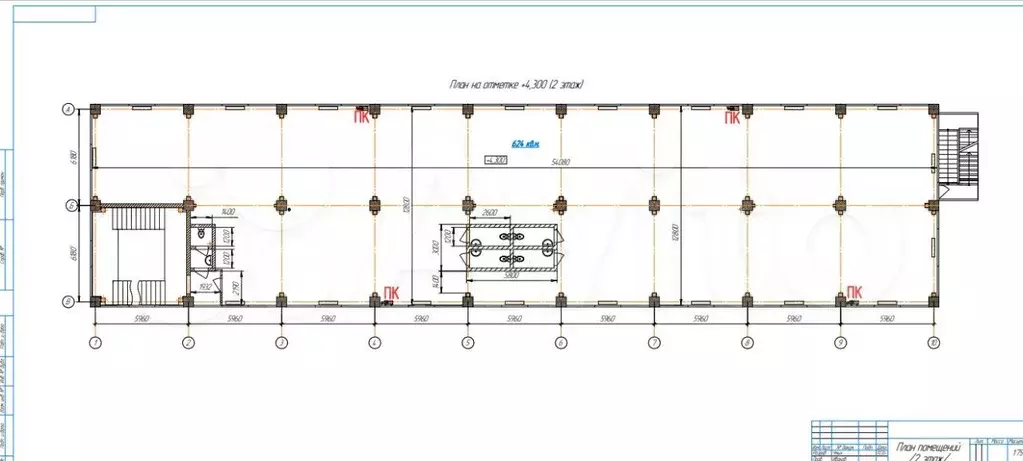Click grid axis bubble 7
Screen dimensions: 1023x461
pos(654,342)
